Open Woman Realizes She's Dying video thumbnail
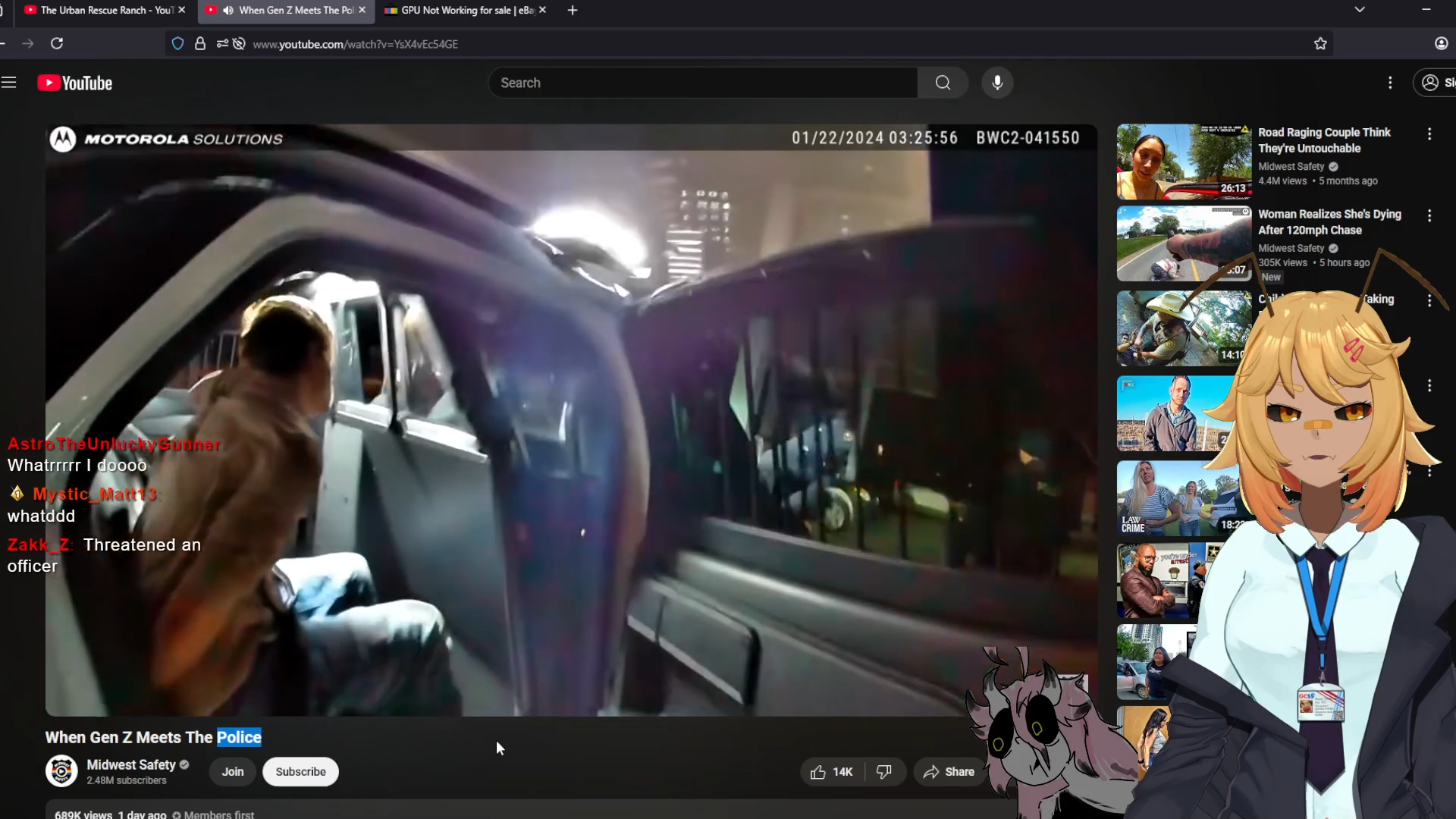 pos(1184,243)
